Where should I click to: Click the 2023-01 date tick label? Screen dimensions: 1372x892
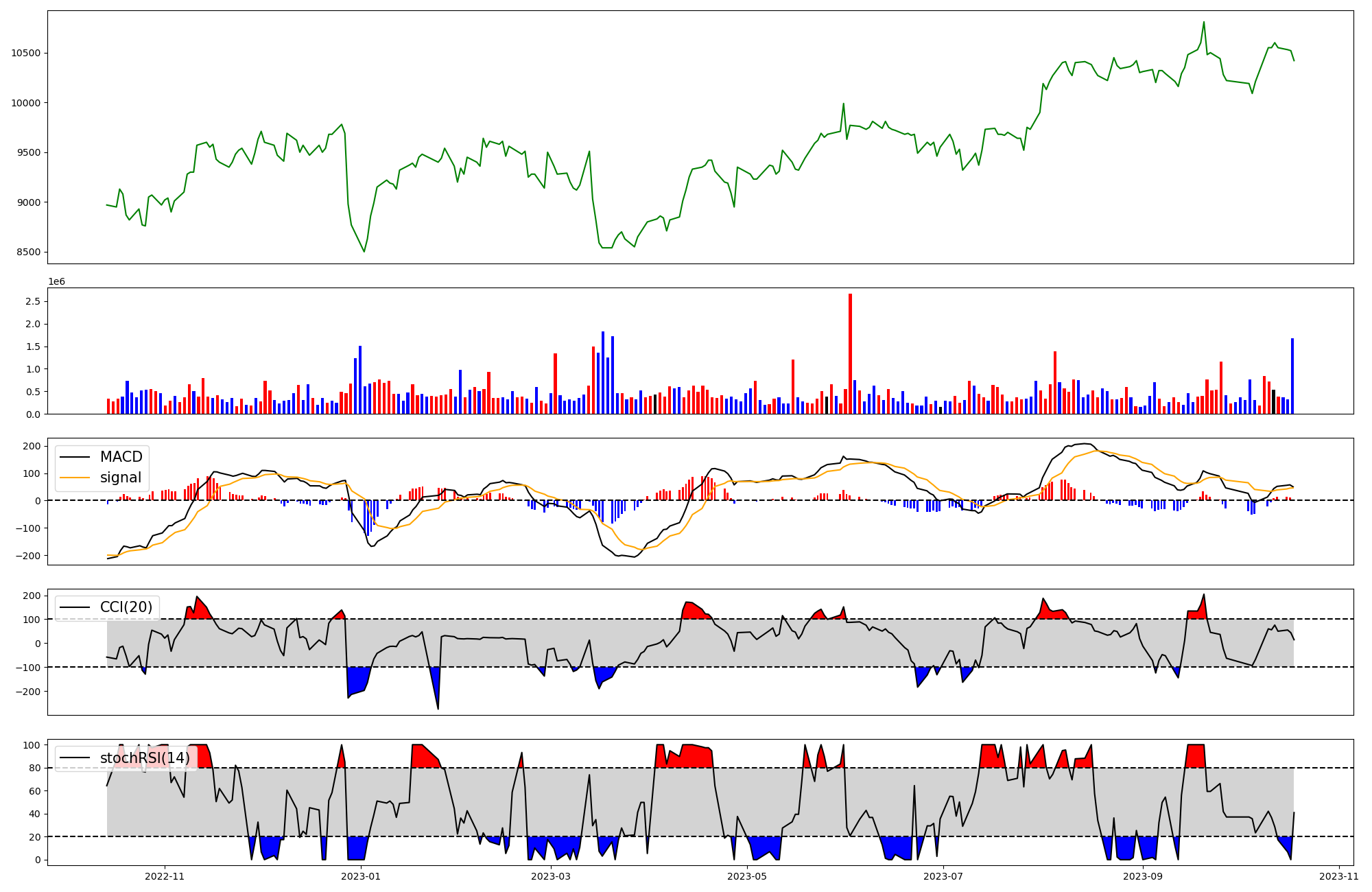point(360,876)
